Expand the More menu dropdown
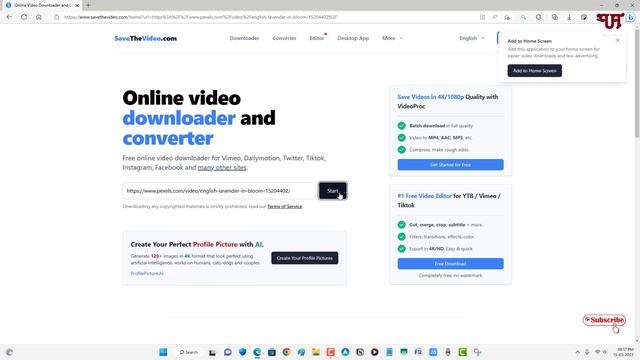The width and height of the screenshot is (640, 360). pos(392,38)
